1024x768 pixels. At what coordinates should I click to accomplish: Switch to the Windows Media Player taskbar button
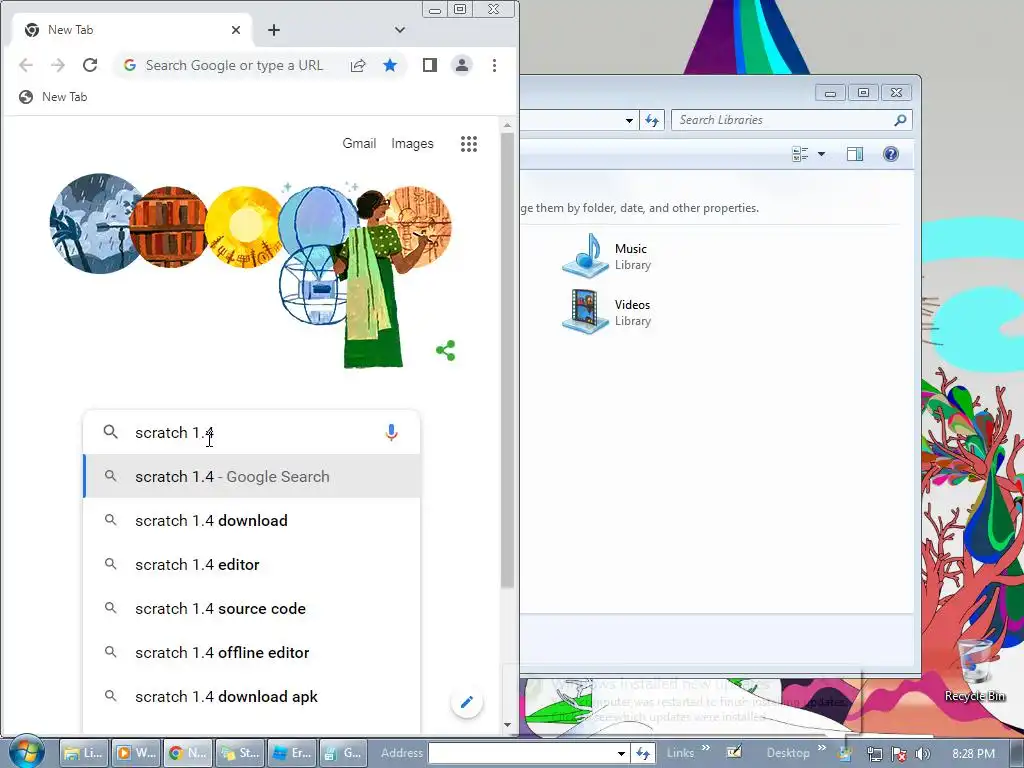pyautogui.click(x=135, y=753)
